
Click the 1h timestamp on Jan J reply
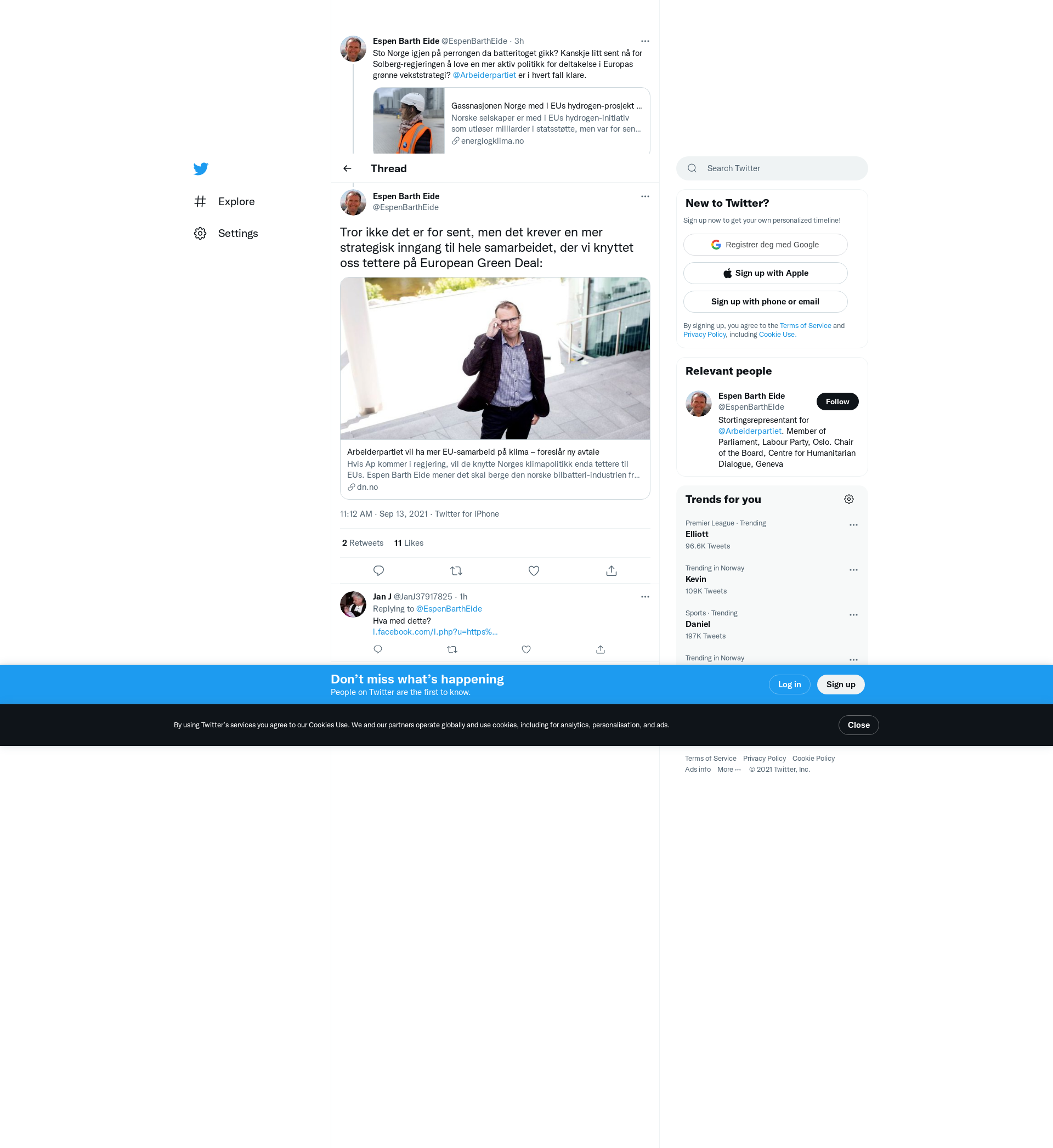(463, 597)
